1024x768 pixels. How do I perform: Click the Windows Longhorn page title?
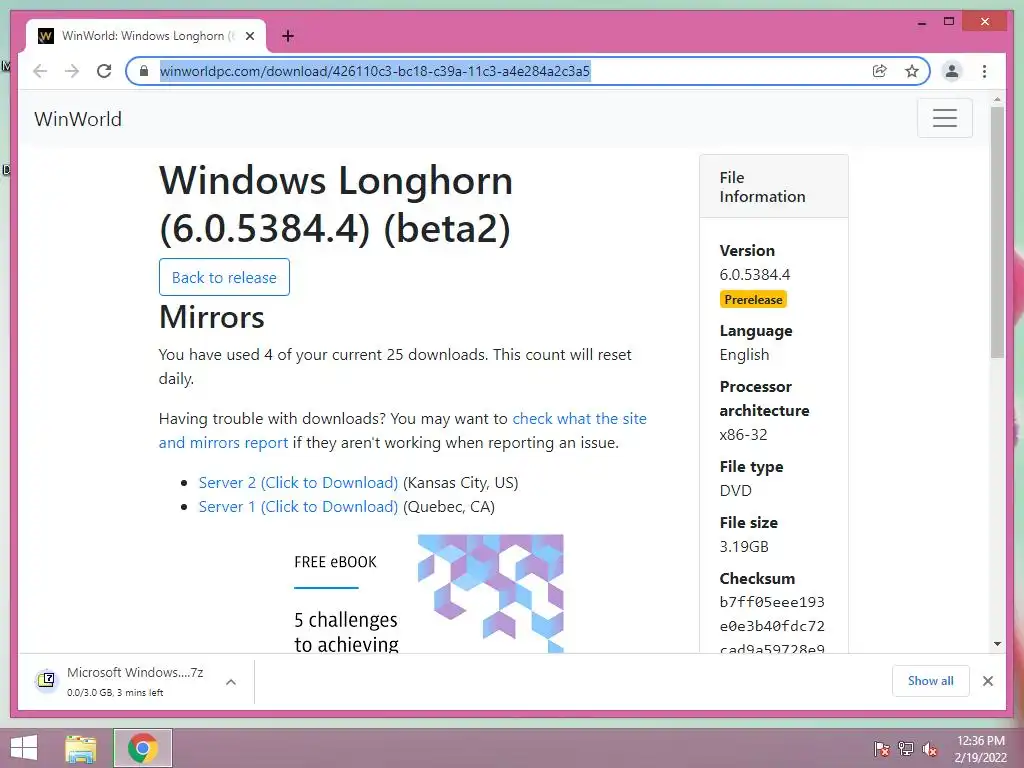click(x=336, y=204)
